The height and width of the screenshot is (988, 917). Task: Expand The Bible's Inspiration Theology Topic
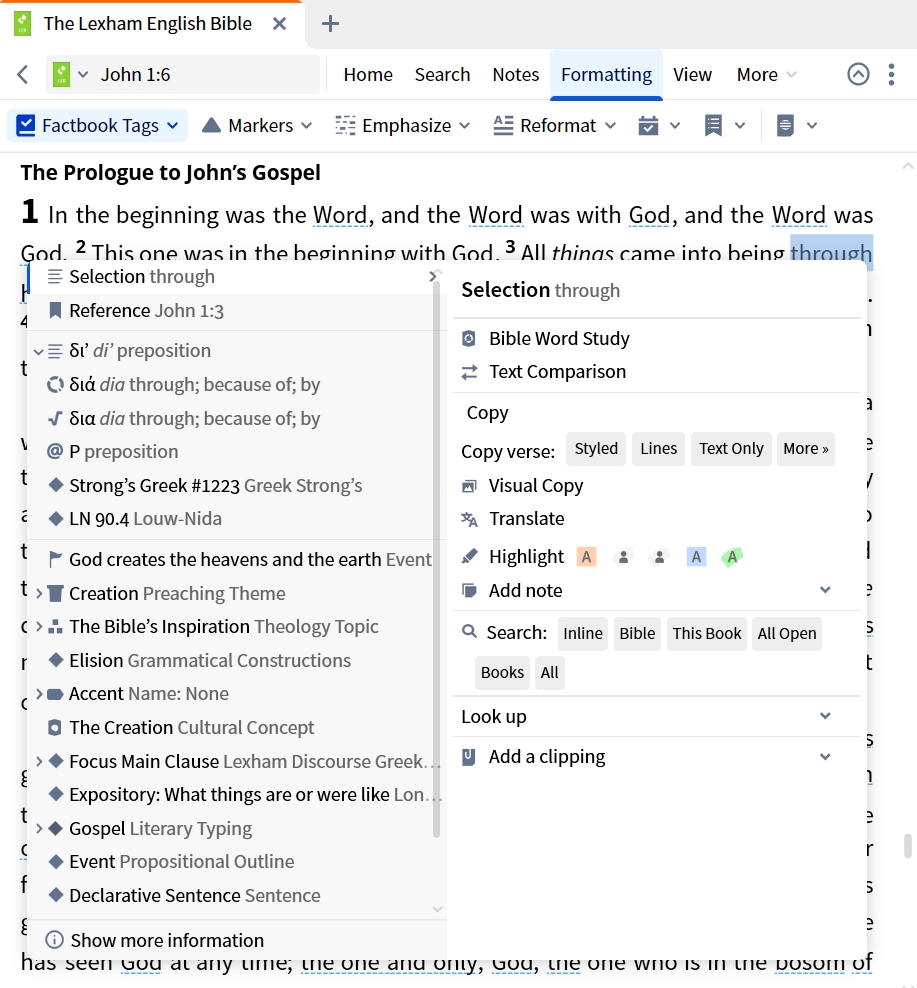(39, 627)
